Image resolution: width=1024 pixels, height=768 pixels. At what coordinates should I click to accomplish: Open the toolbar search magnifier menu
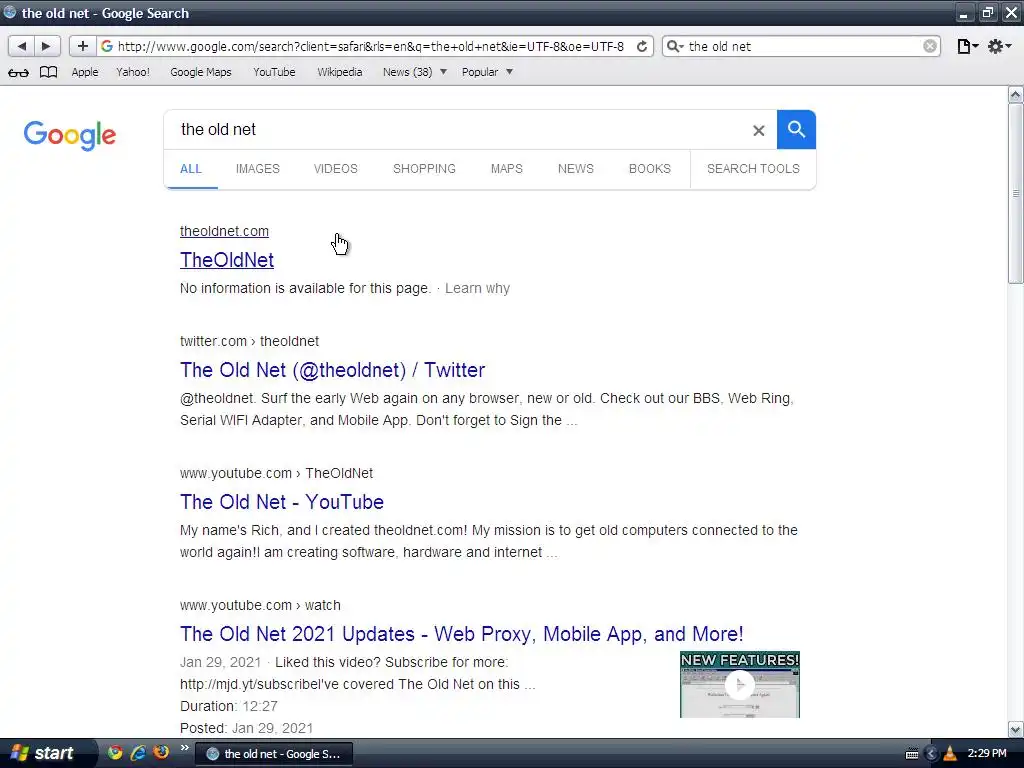[675, 46]
